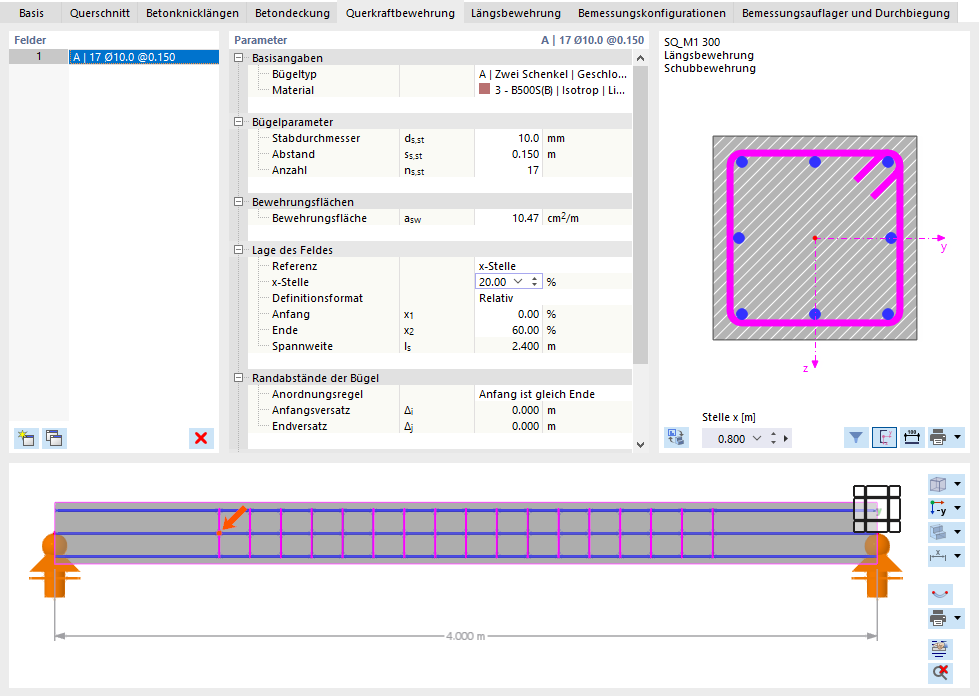Screen dimensions: 979x696
Task: Go to the Betondeckung tab
Action: [292, 12]
